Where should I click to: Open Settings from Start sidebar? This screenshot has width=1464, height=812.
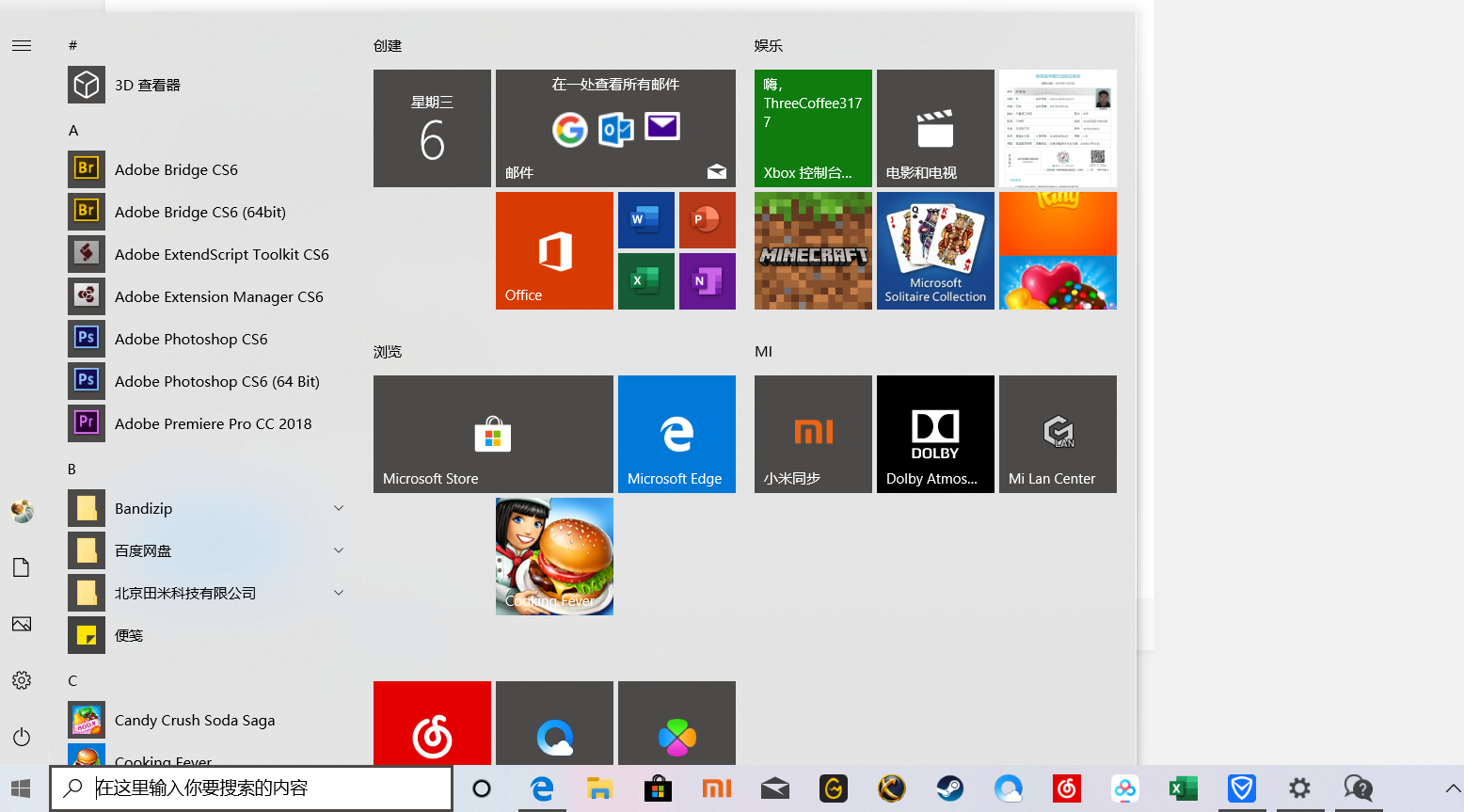click(x=22, y=680)
